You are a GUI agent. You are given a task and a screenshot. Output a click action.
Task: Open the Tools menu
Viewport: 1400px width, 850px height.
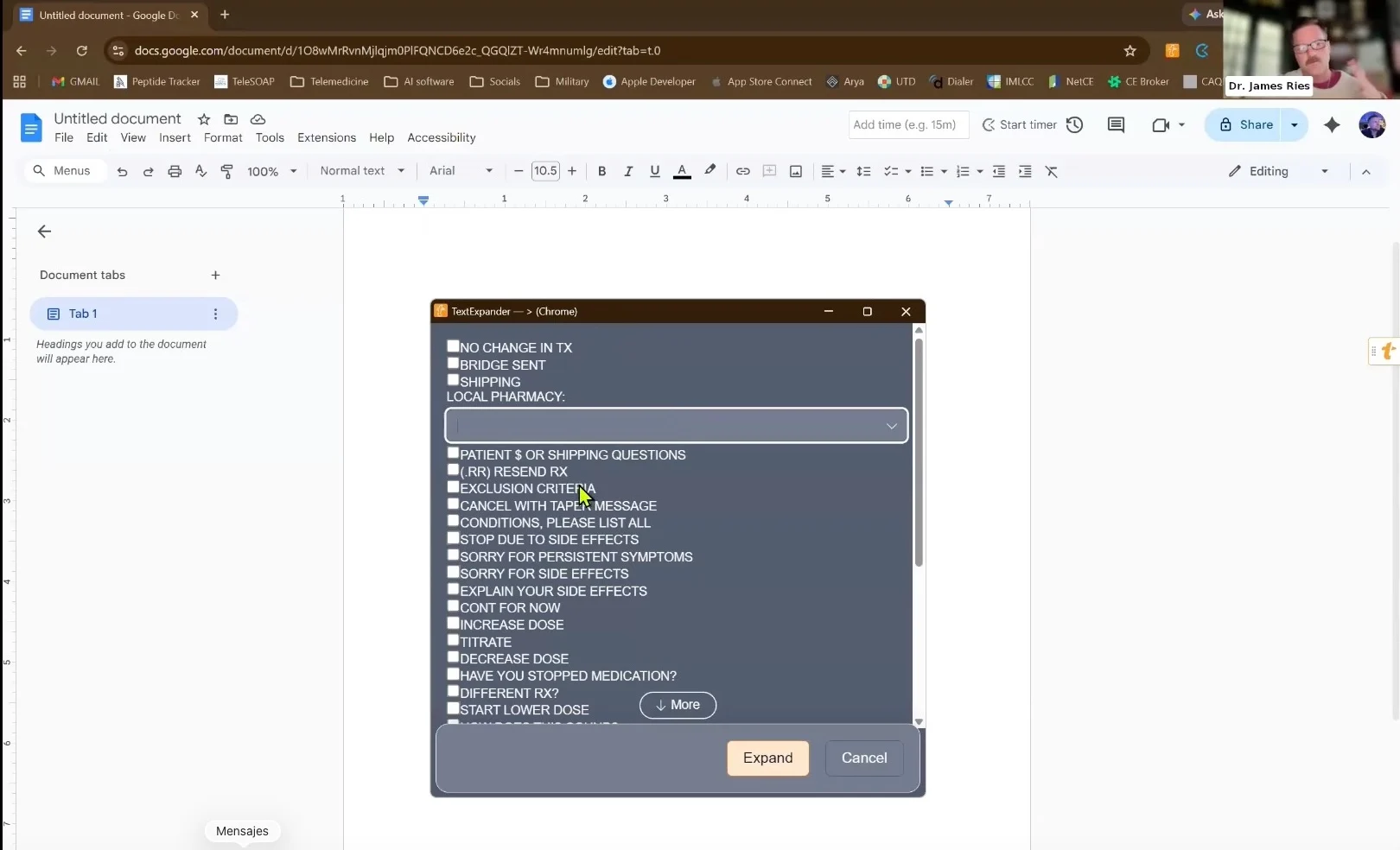[x=270, y=137]
